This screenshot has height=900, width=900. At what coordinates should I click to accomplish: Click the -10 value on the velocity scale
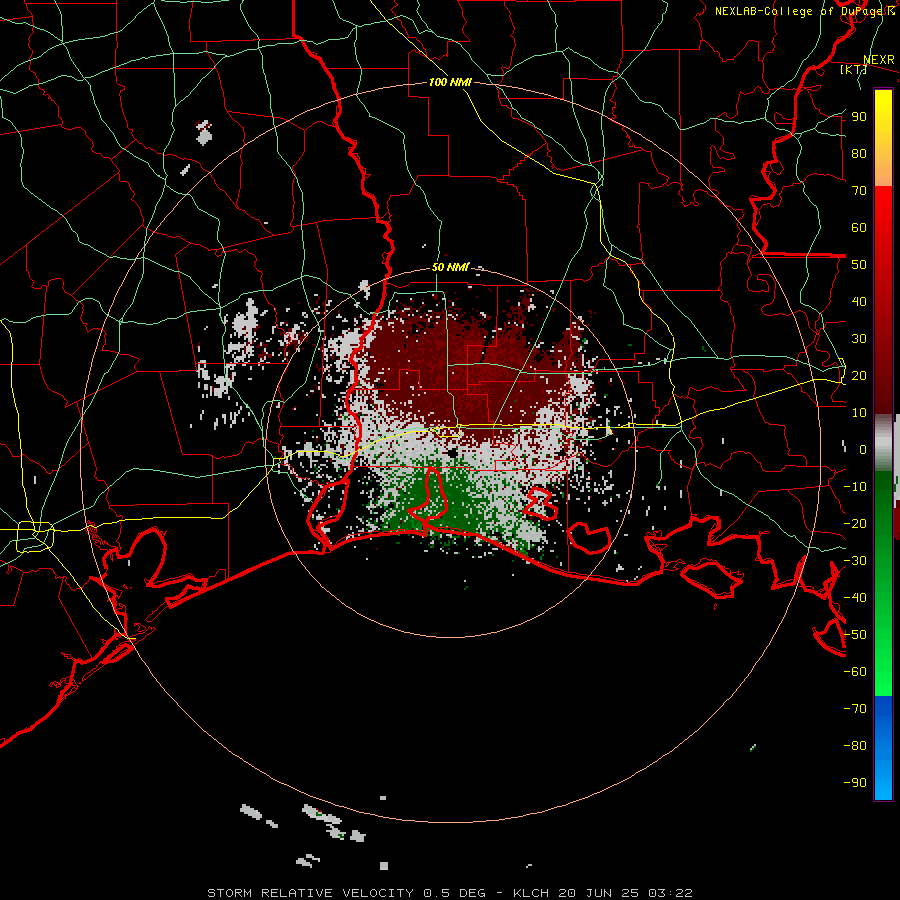(855, 487)
